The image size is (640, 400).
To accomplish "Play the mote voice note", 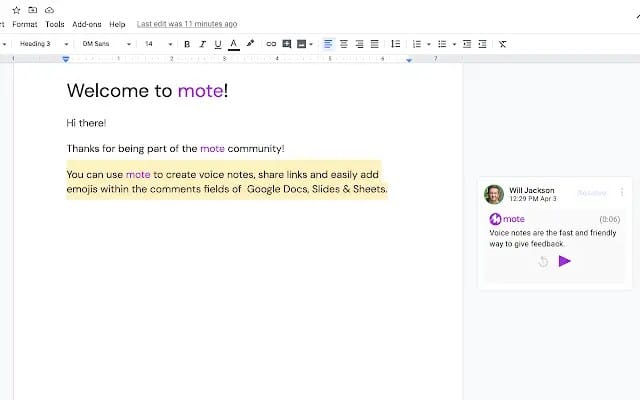I will pyautogui.click(x=564, y=261).
